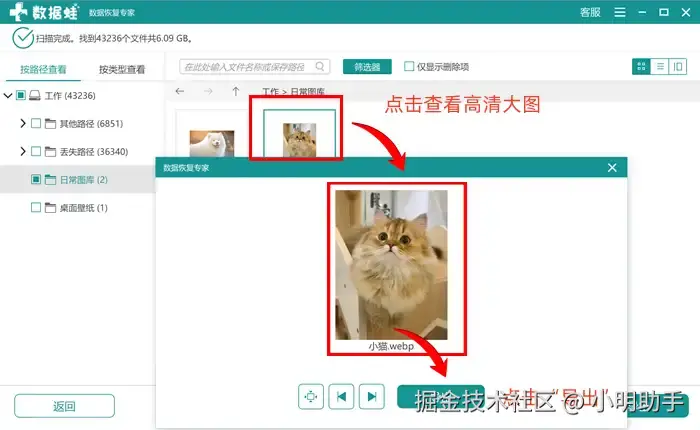Image resolution: width=700 pixels, height=430 pixels.
Task: Go back with the left arrow
Action: point(180,91)
